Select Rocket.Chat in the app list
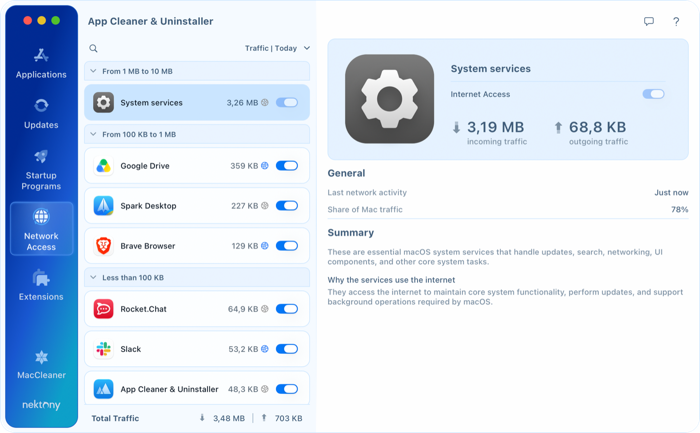Image resolution: width=700 pixels, height=433 pixels. click(x=196, y=309)
